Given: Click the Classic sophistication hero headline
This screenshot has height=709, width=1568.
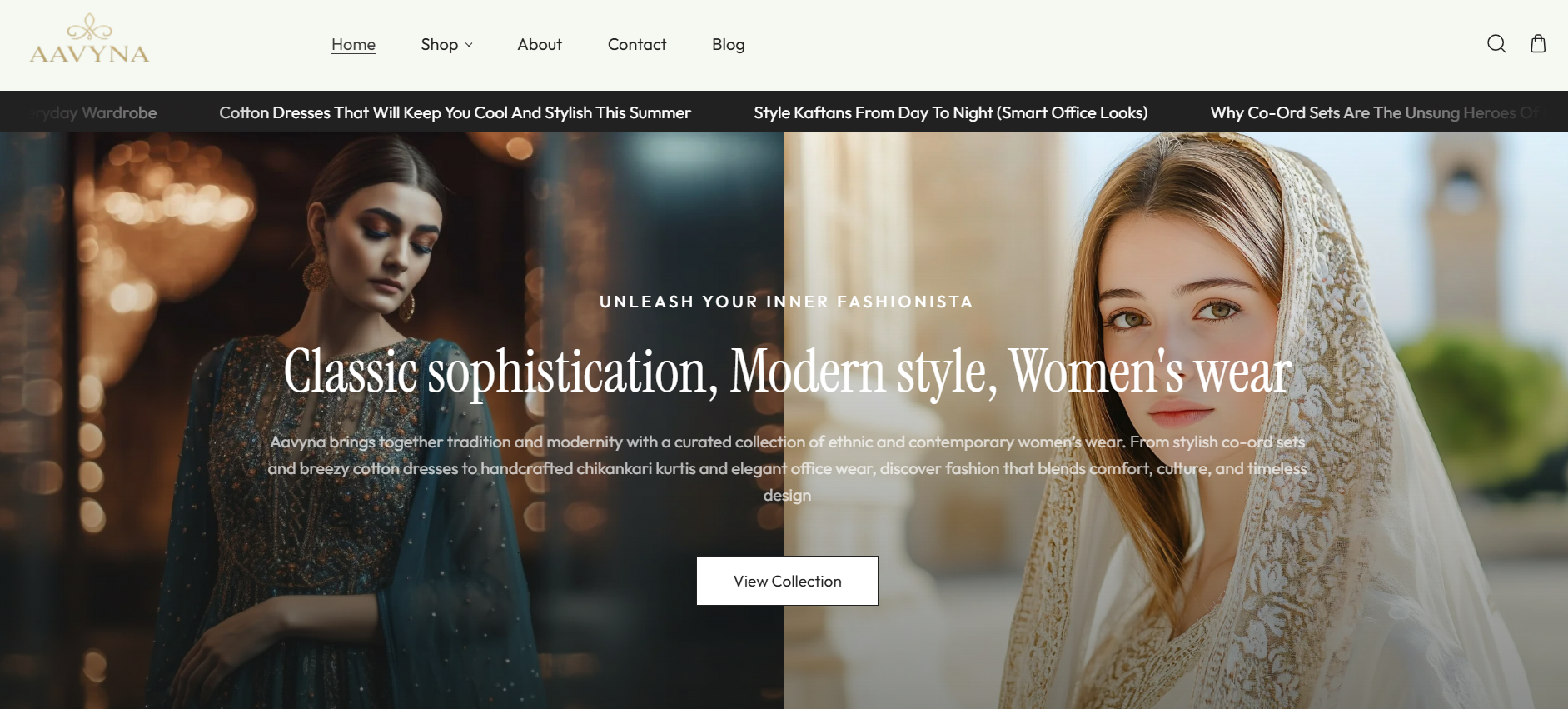Looking at the screenshot, I should 786,372.
